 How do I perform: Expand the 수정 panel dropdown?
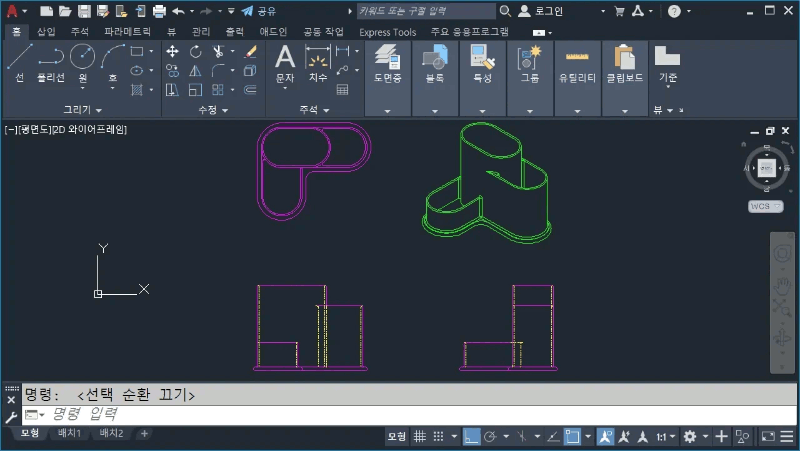coord(213,109)
